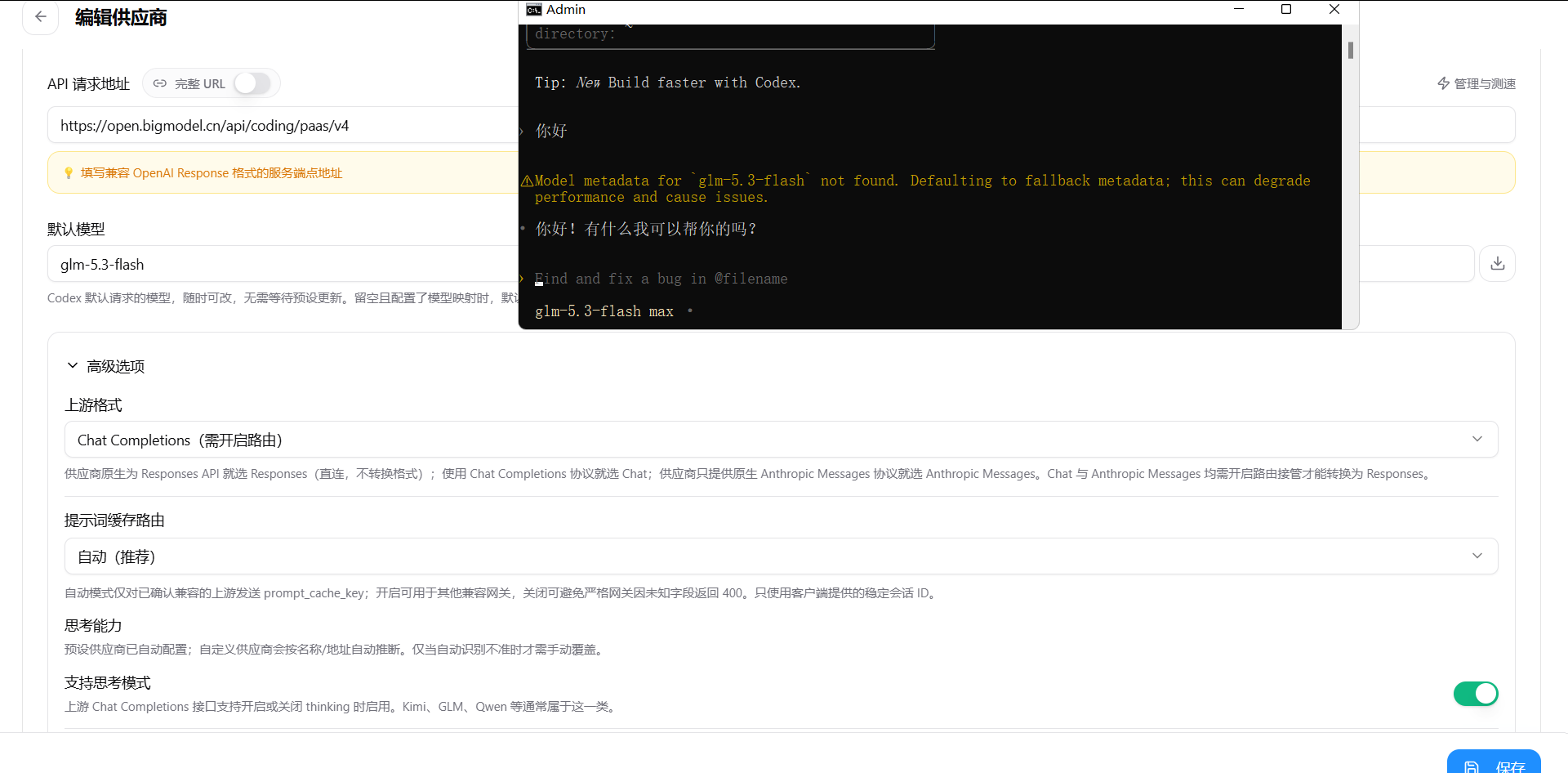Viewport: 1568px width, 773px height.
Task: Click the API 请求地址 label
Action: (x=88, y=84)
